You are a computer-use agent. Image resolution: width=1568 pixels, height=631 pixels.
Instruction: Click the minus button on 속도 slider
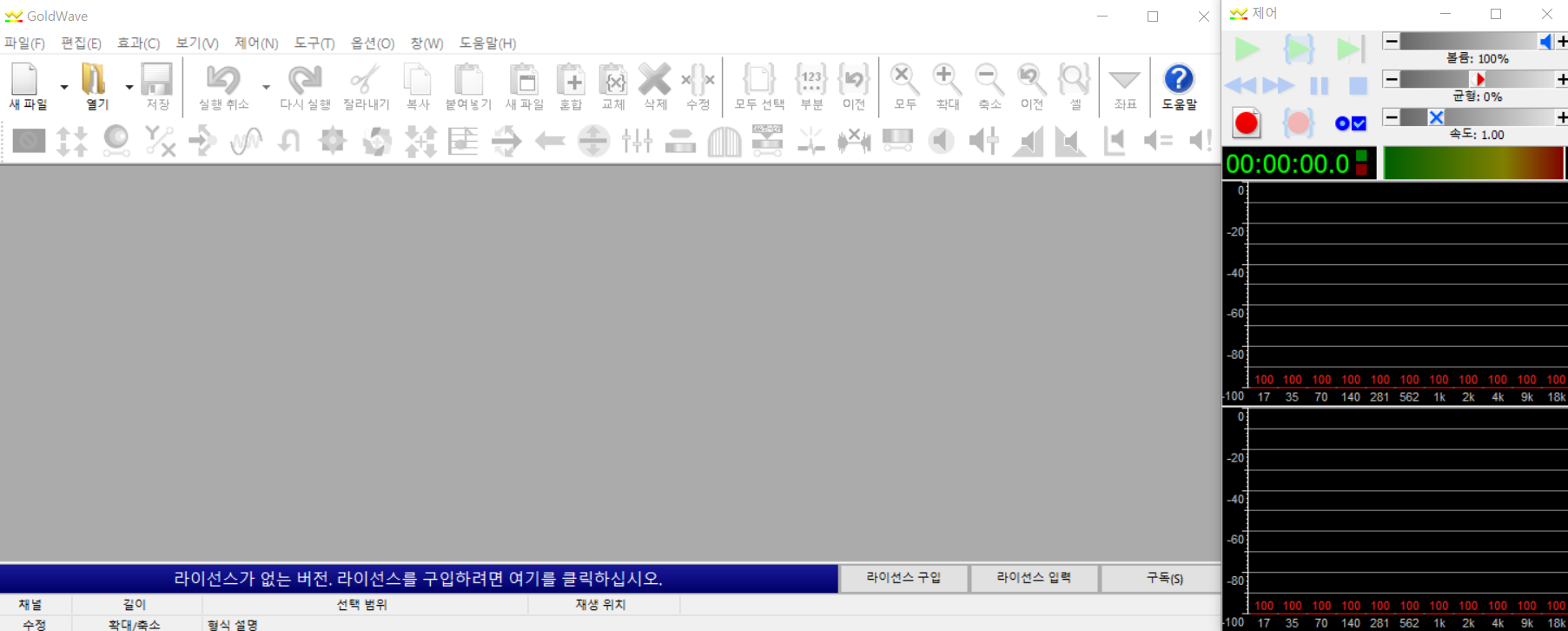[1391, 117]
